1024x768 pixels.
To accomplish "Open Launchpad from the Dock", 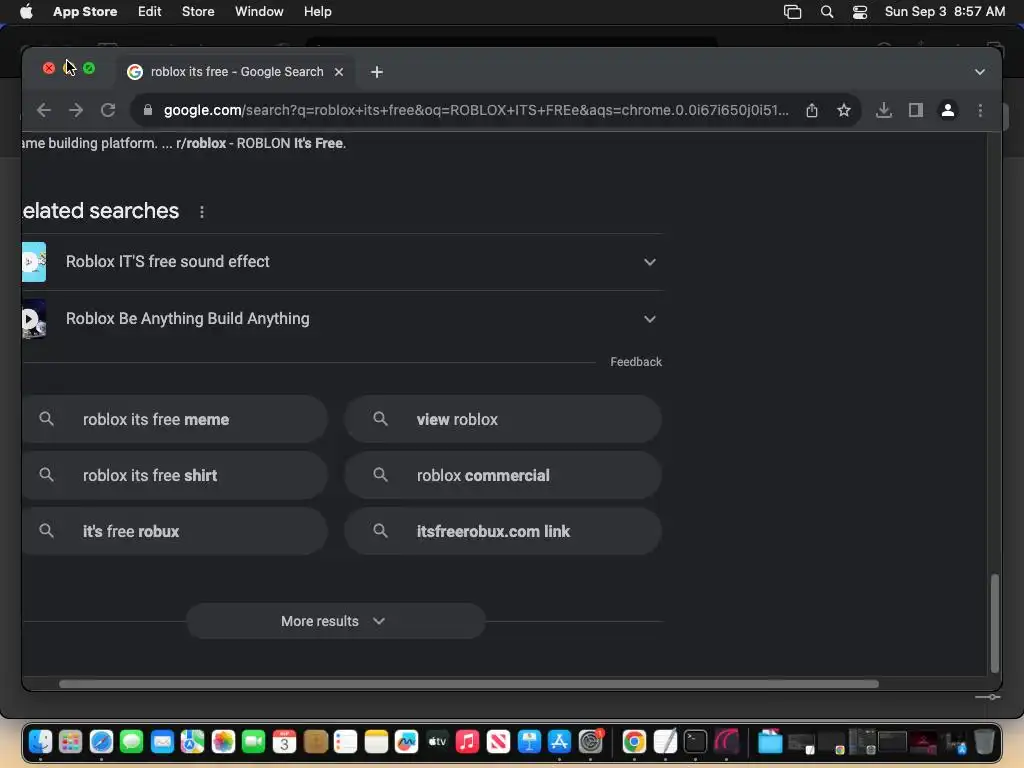I will coord(71,741).
